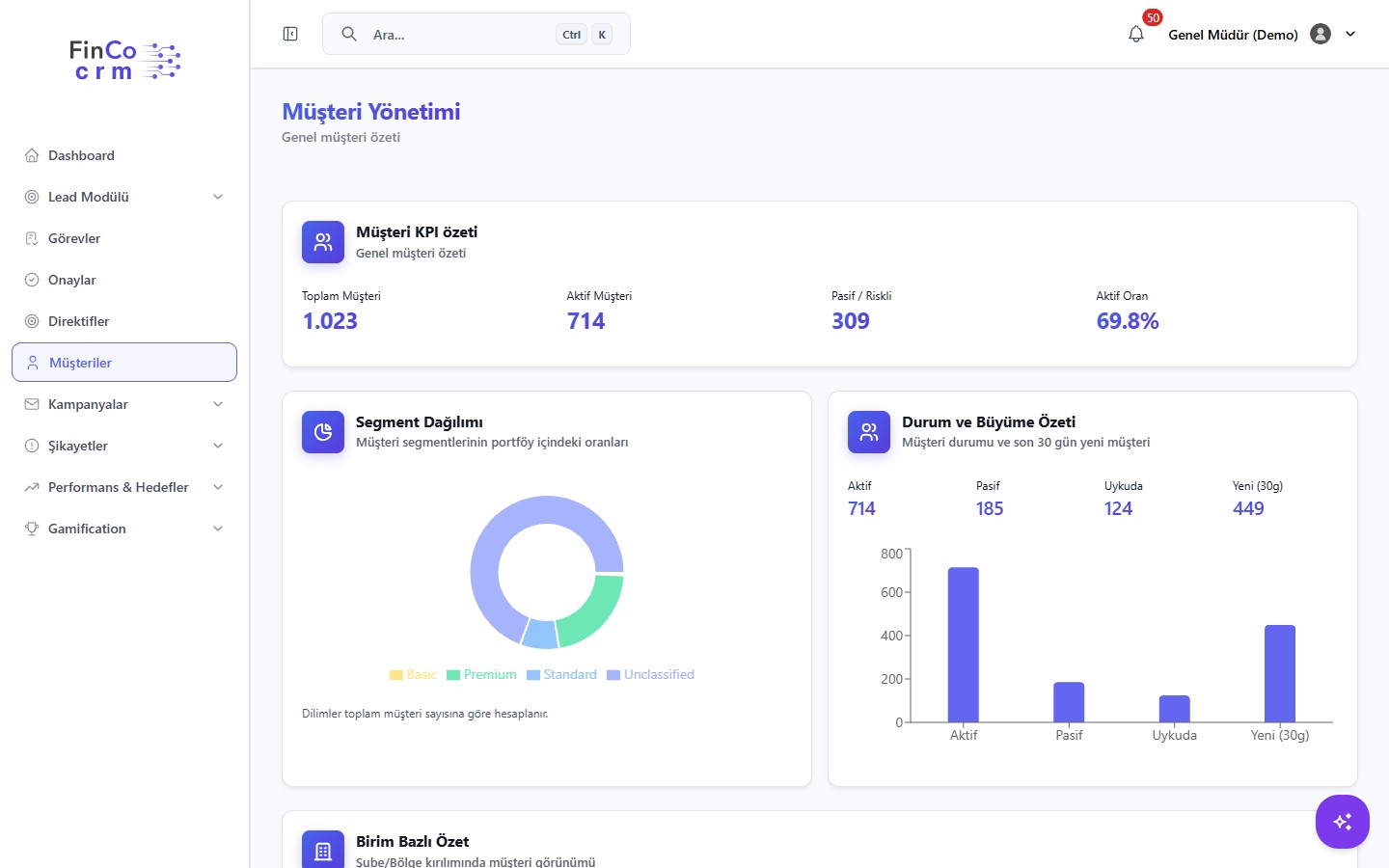Click the Segment Dağılımı pie chart icon
Screen dimensions: 1389x868
click(x=323, y=432)
